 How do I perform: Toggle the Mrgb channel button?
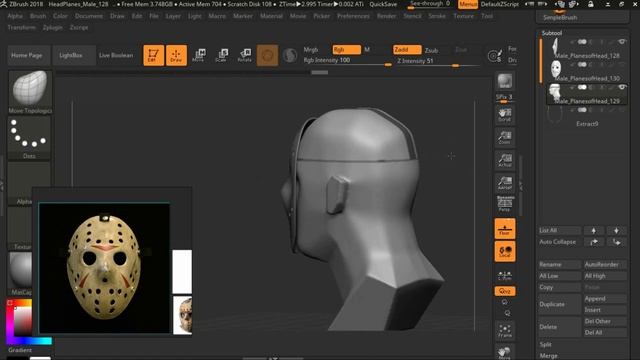(311, 49)
